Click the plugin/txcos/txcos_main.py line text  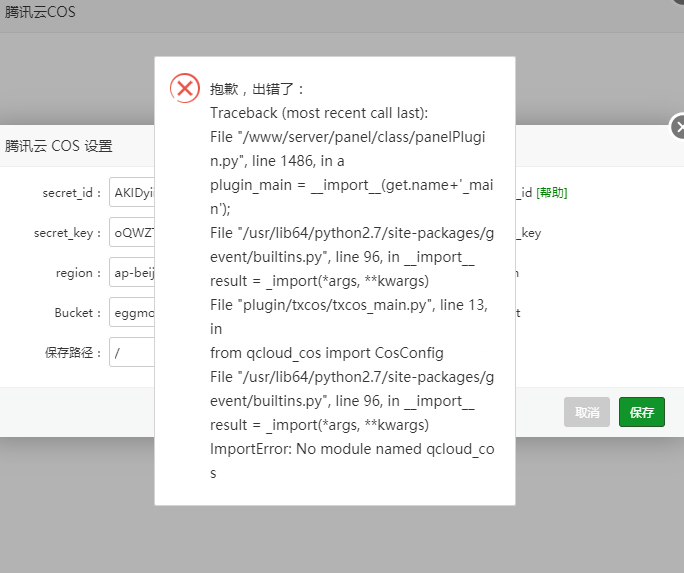(349, 305)
